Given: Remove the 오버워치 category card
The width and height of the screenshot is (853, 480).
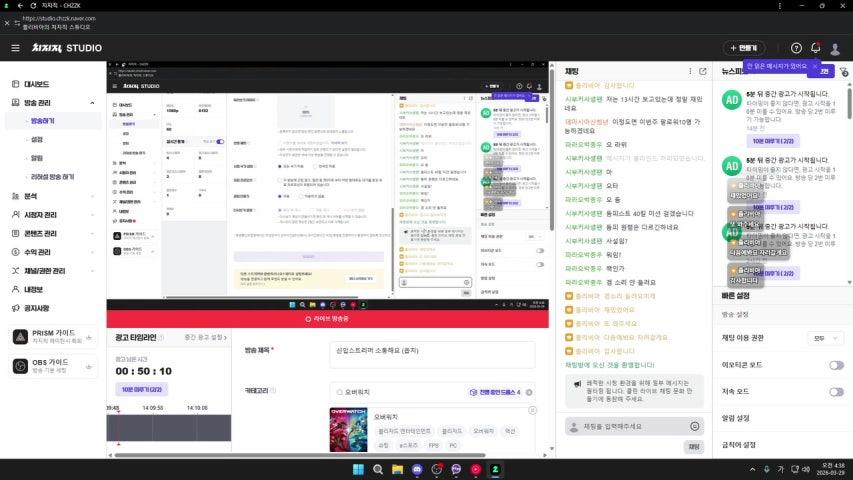Looking at the screenshot, I should [x=533, y=410].
